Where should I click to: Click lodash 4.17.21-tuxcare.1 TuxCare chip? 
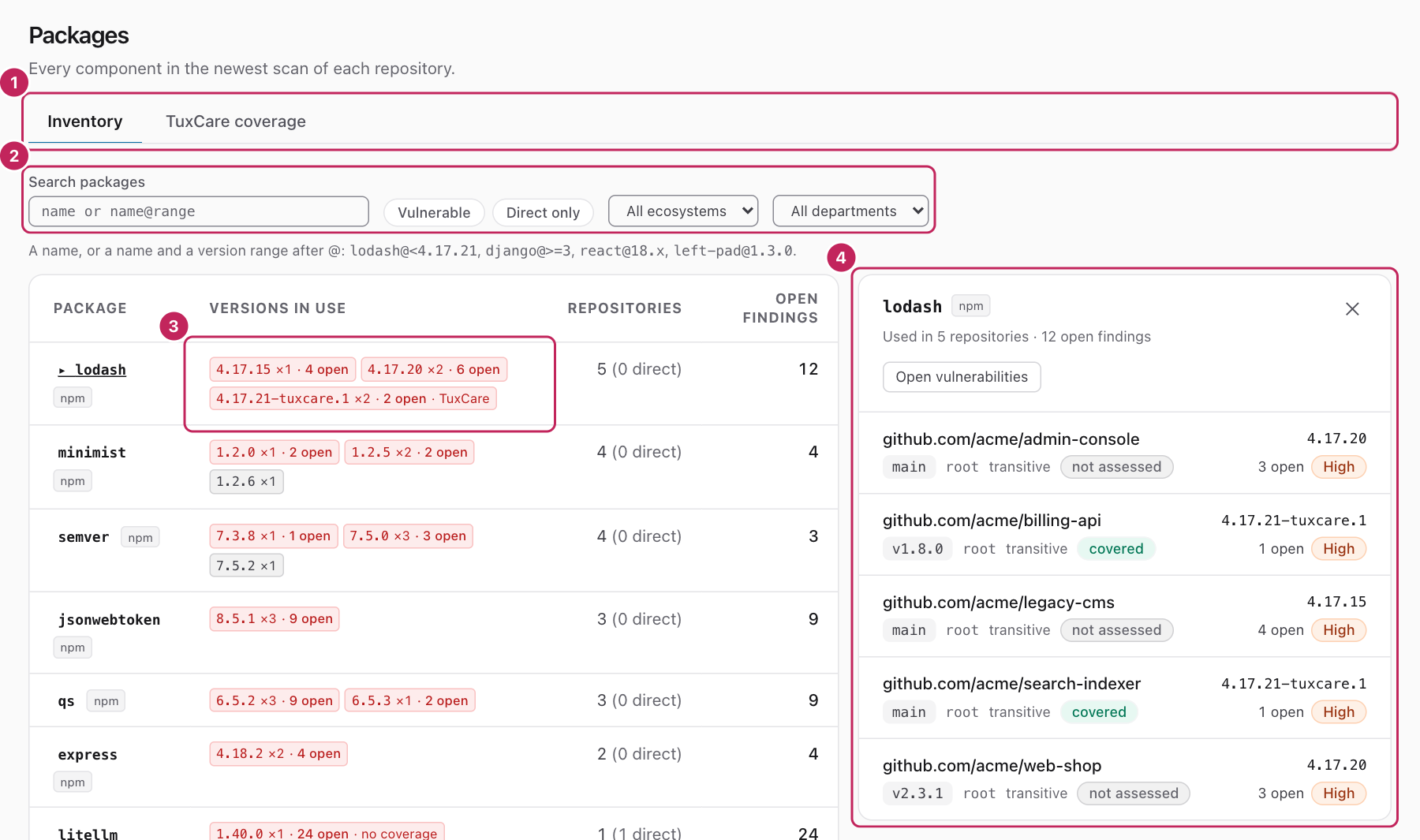coord(353,398)
